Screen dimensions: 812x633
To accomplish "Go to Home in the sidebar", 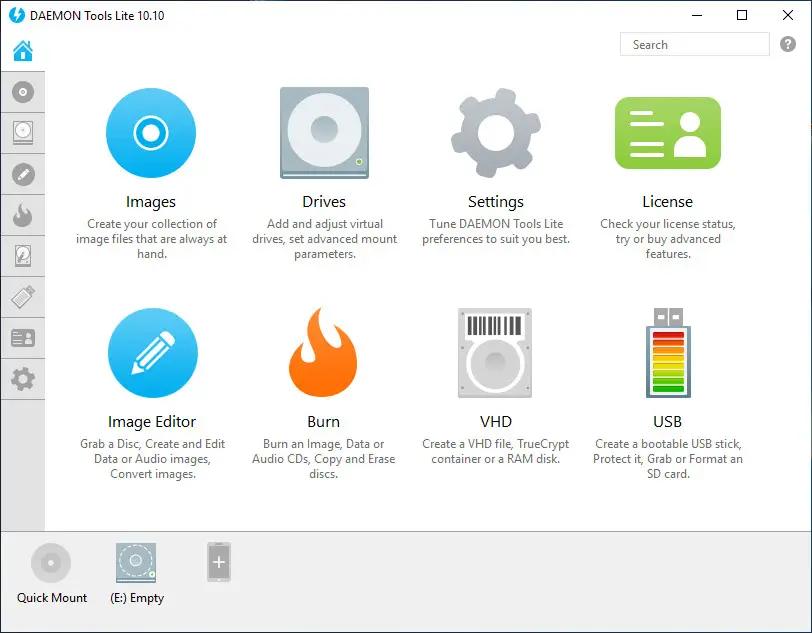I will click(23, 51).
